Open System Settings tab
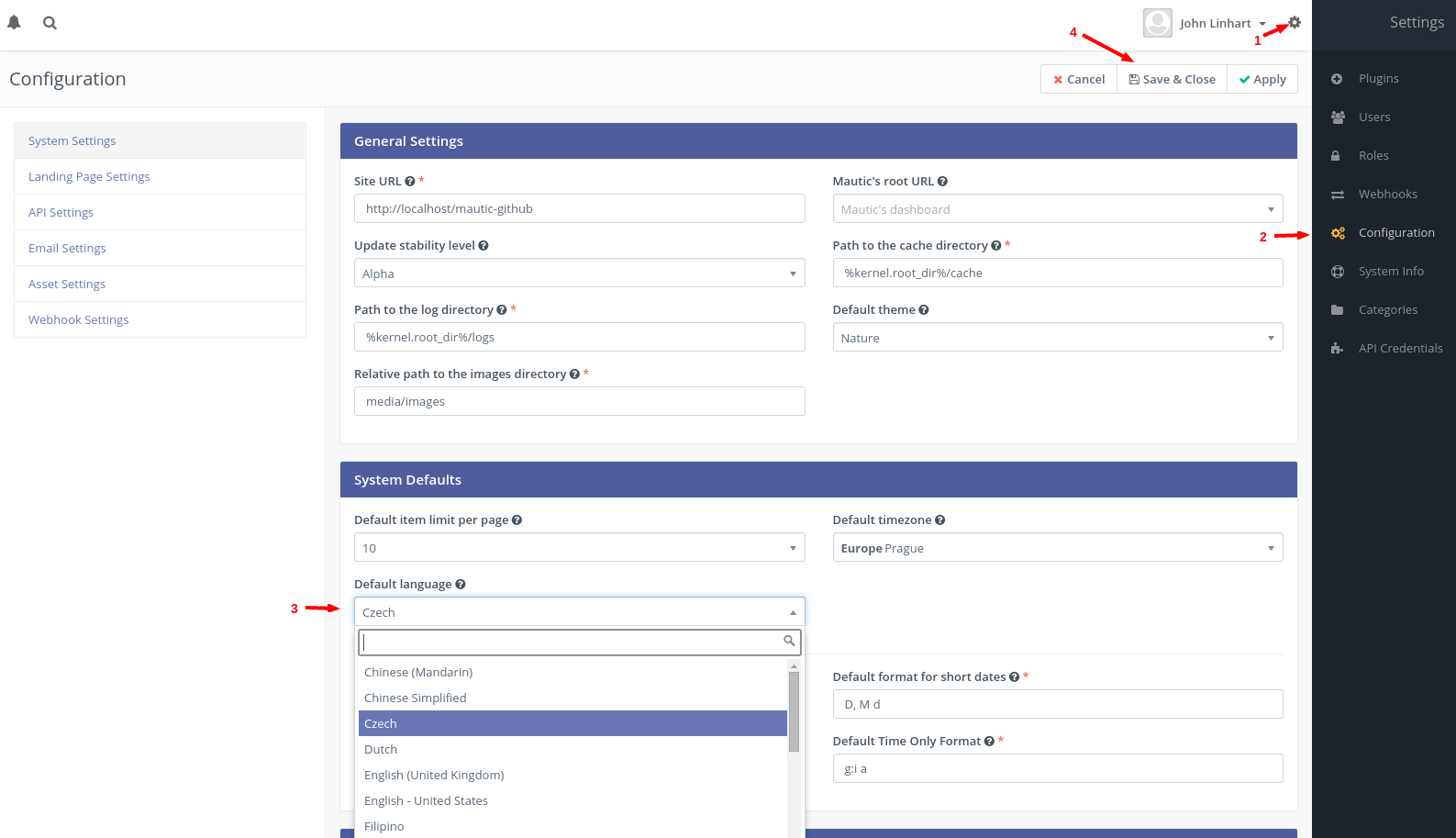The height and width of the screenshot is (838, 1456). point(160,140)
